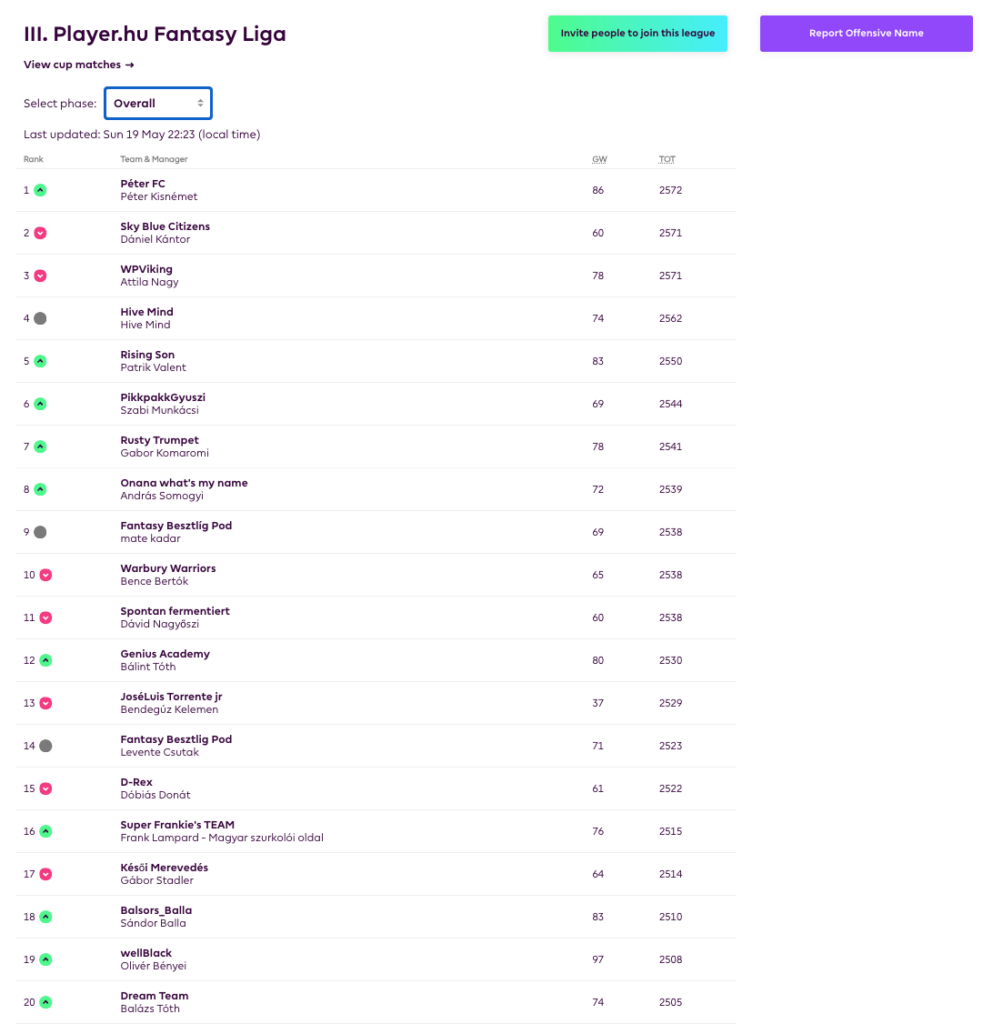Click red down arrow beside rank 2
The height and width of the screenshot is (1024, 1003).
pyautogui.click(x=40, y=233)
